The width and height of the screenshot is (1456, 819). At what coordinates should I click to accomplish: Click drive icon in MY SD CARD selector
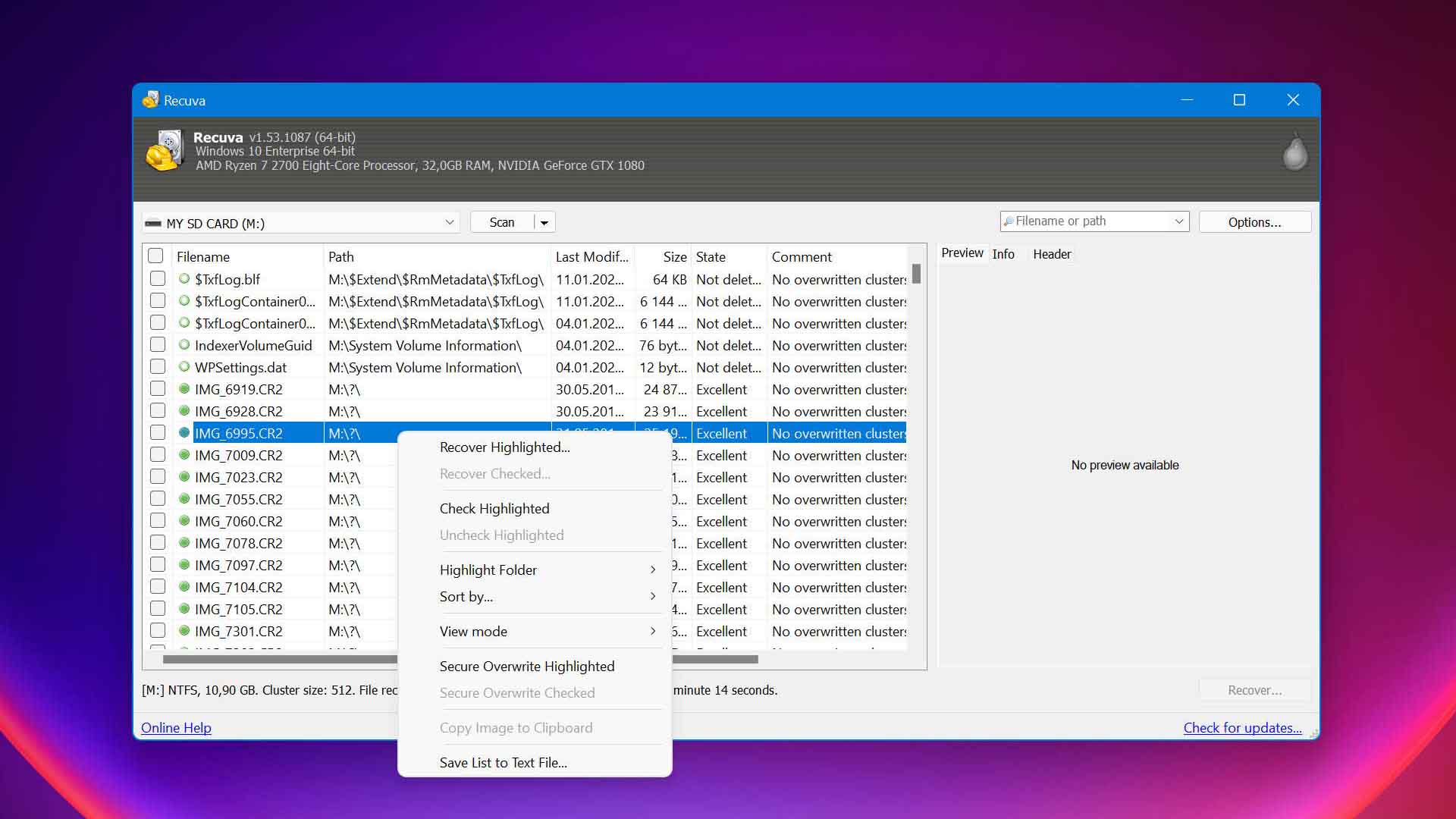tap(153, 224)
